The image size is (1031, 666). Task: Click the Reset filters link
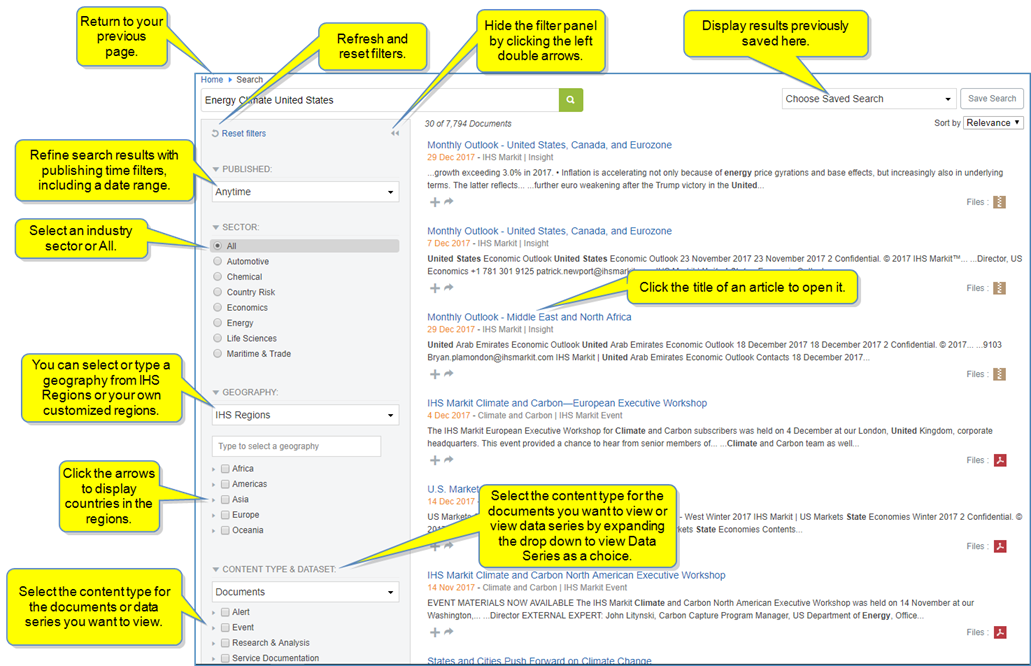(244, 133)
